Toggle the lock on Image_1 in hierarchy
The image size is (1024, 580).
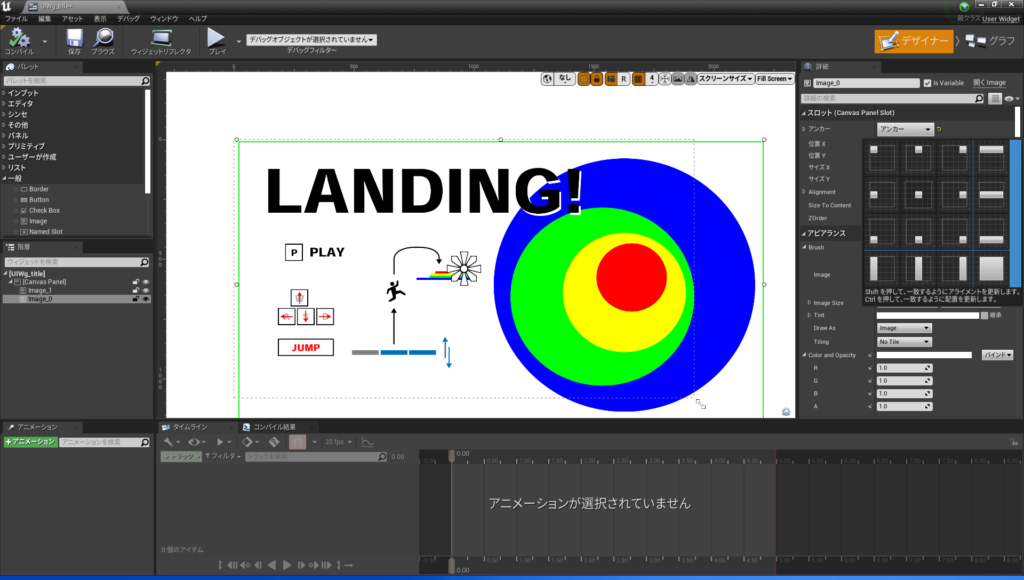pyautogui.click(x=136, y=291)
